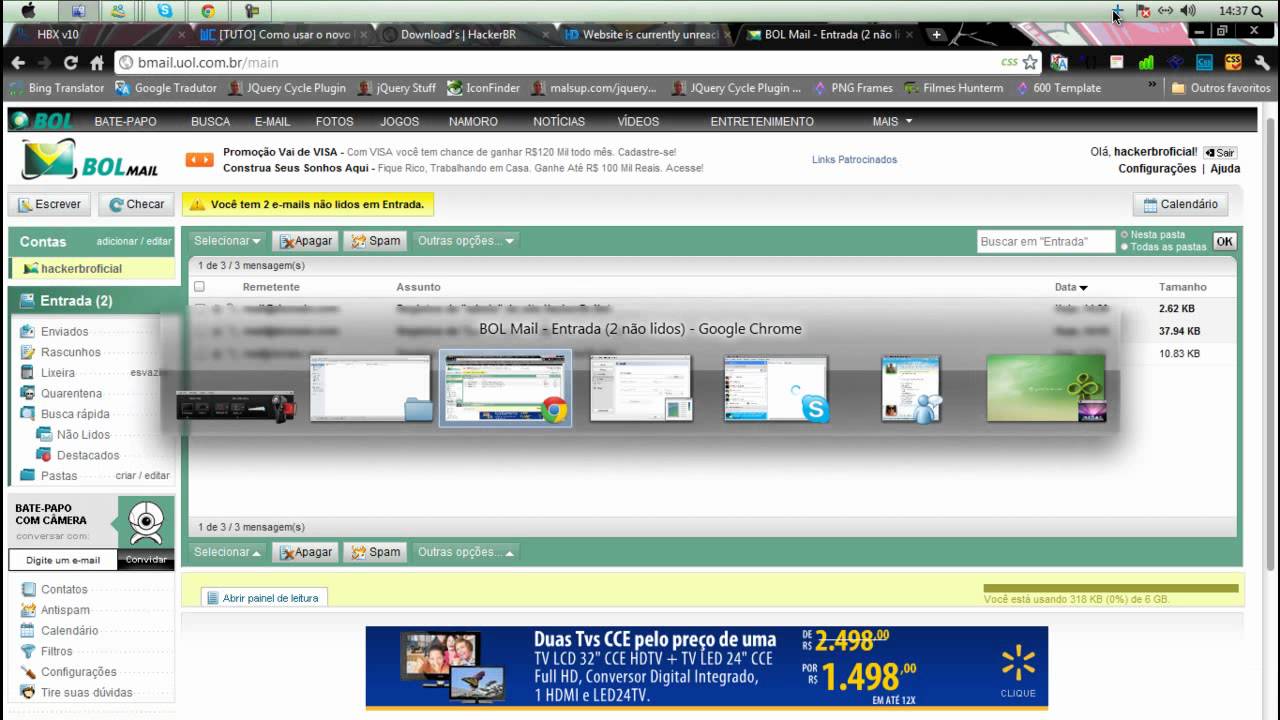Click top Apagar delete button
Image resolution: width=1280 pixels, height=720 pixels.
tap(304, 241)
